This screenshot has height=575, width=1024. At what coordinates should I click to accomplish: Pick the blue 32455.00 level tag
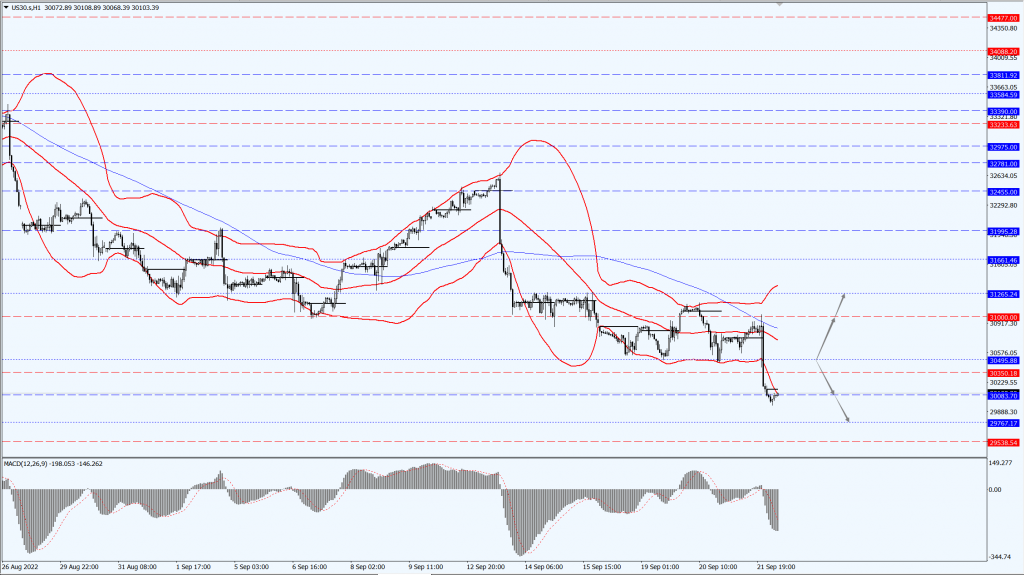pos(1003,191)
